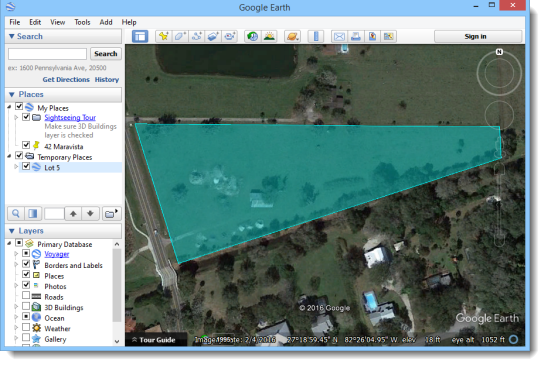The width and height of the screenshot is (545, 366).
Task: Add a new placemark pin
Action: coord(163,36)
